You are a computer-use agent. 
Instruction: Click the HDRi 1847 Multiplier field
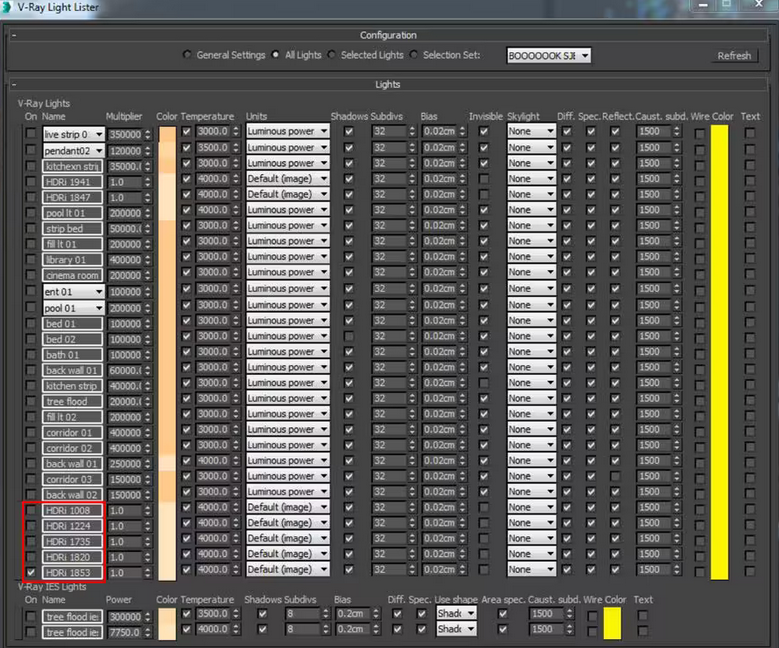[x=125, y=197]
